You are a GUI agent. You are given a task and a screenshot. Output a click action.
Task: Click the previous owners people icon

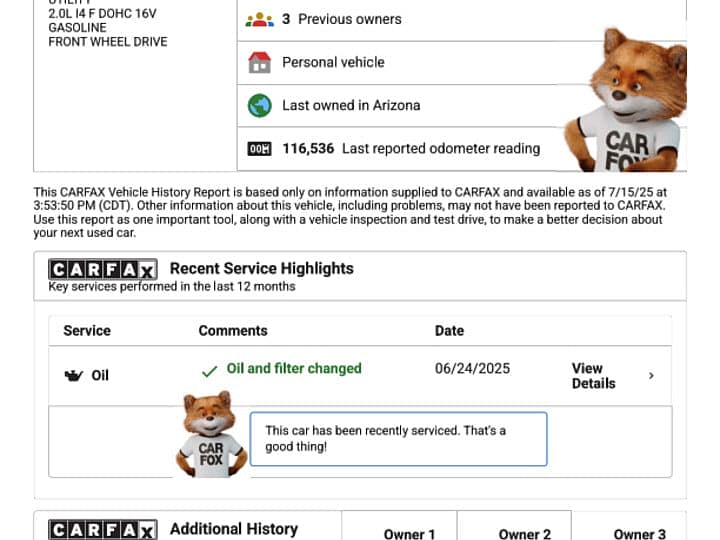coord(259,20)
